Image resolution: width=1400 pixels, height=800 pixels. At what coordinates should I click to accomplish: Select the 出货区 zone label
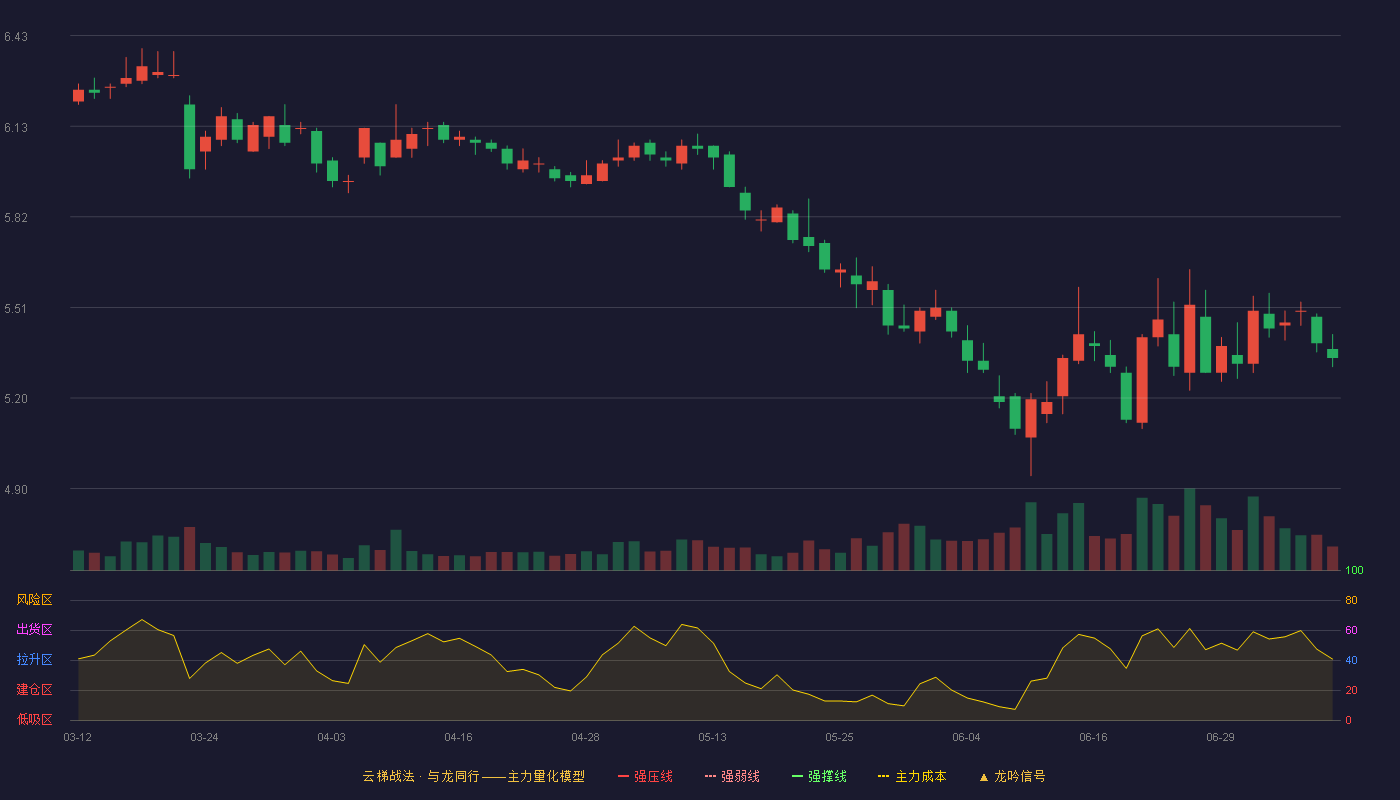[34, 630]
